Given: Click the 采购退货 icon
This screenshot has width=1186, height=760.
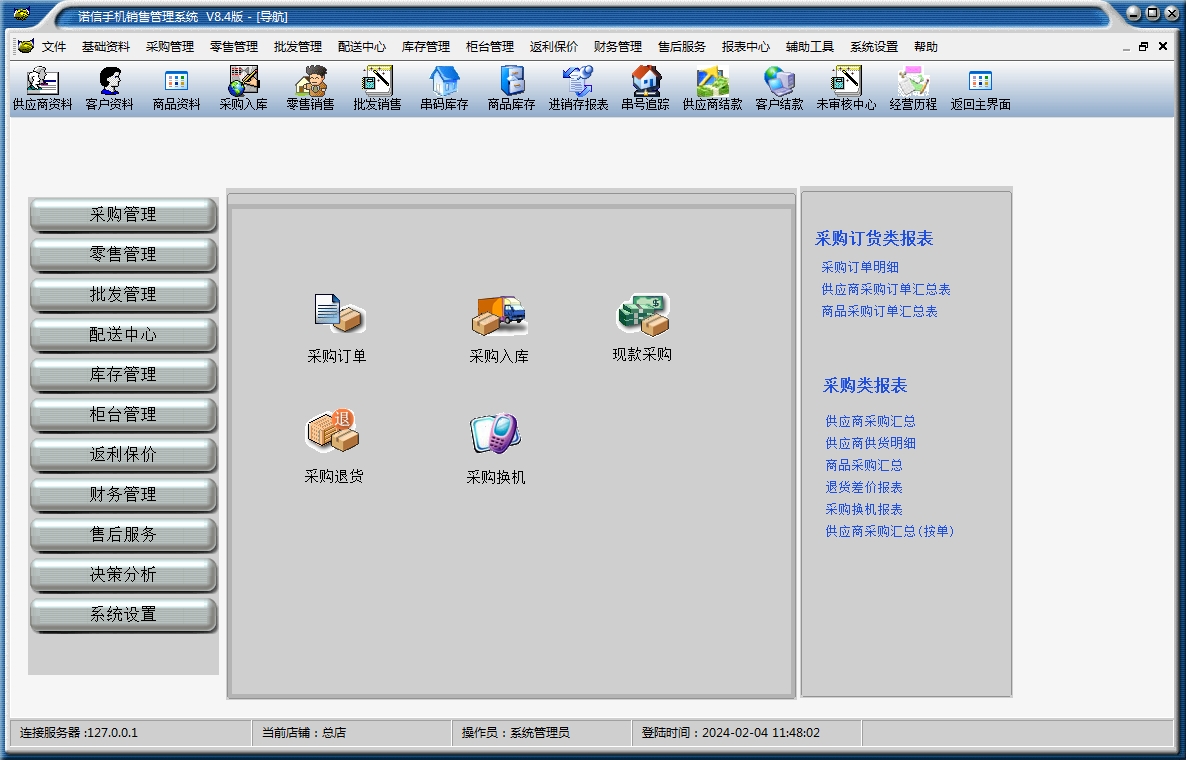Looking at the screenshot, I should tap(334, 446).
